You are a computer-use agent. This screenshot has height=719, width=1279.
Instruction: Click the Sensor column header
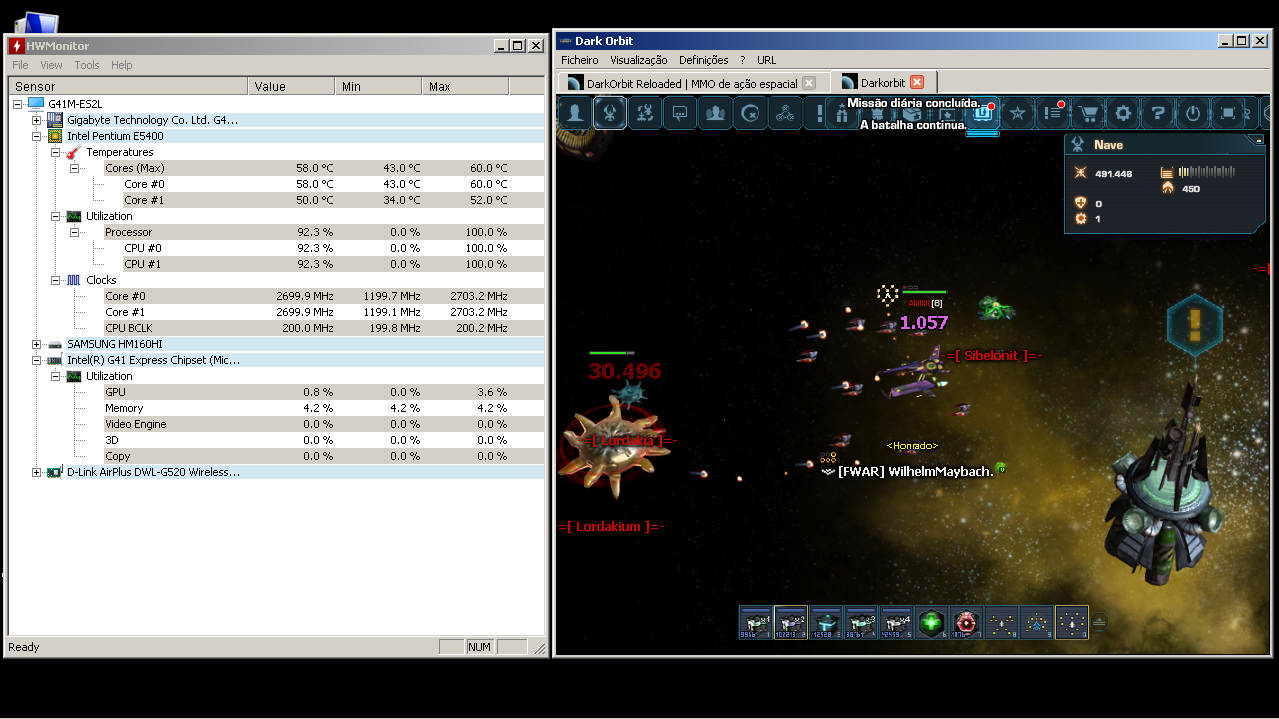[128, 87]
